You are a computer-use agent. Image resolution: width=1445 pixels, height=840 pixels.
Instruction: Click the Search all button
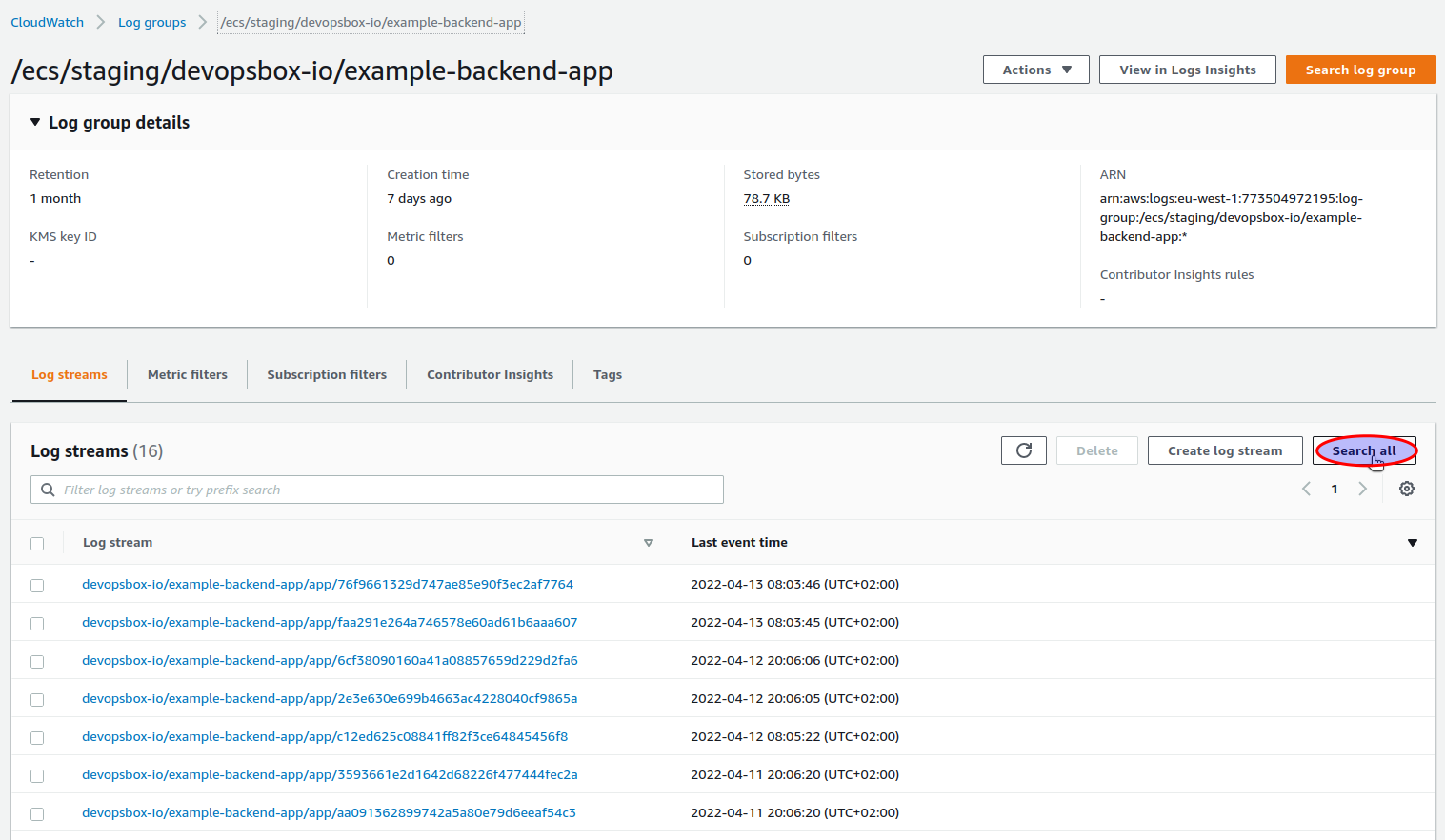tap(1364, 450)
